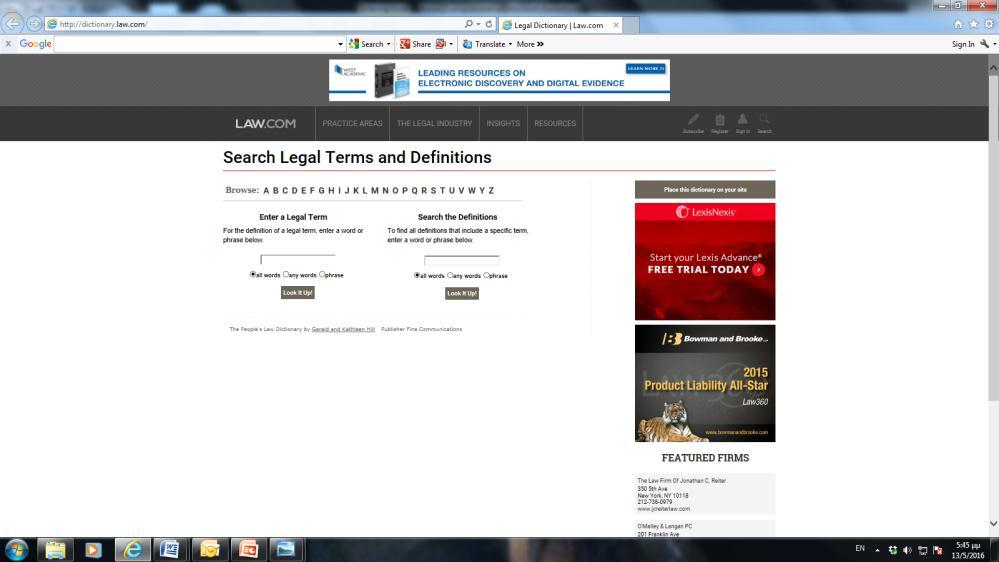Open wrench settings dropdown arrow
The width and height of the screenshot is (999, 562).
pyautogui.click(x=995, y=44)
